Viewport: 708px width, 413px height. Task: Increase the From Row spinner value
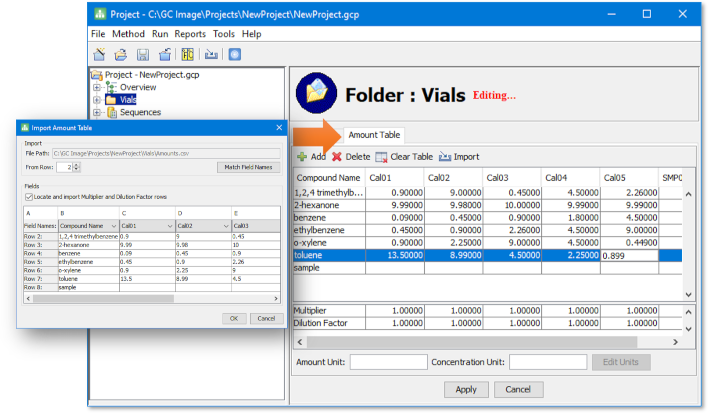pyautogui.click(x=76, y=165)
